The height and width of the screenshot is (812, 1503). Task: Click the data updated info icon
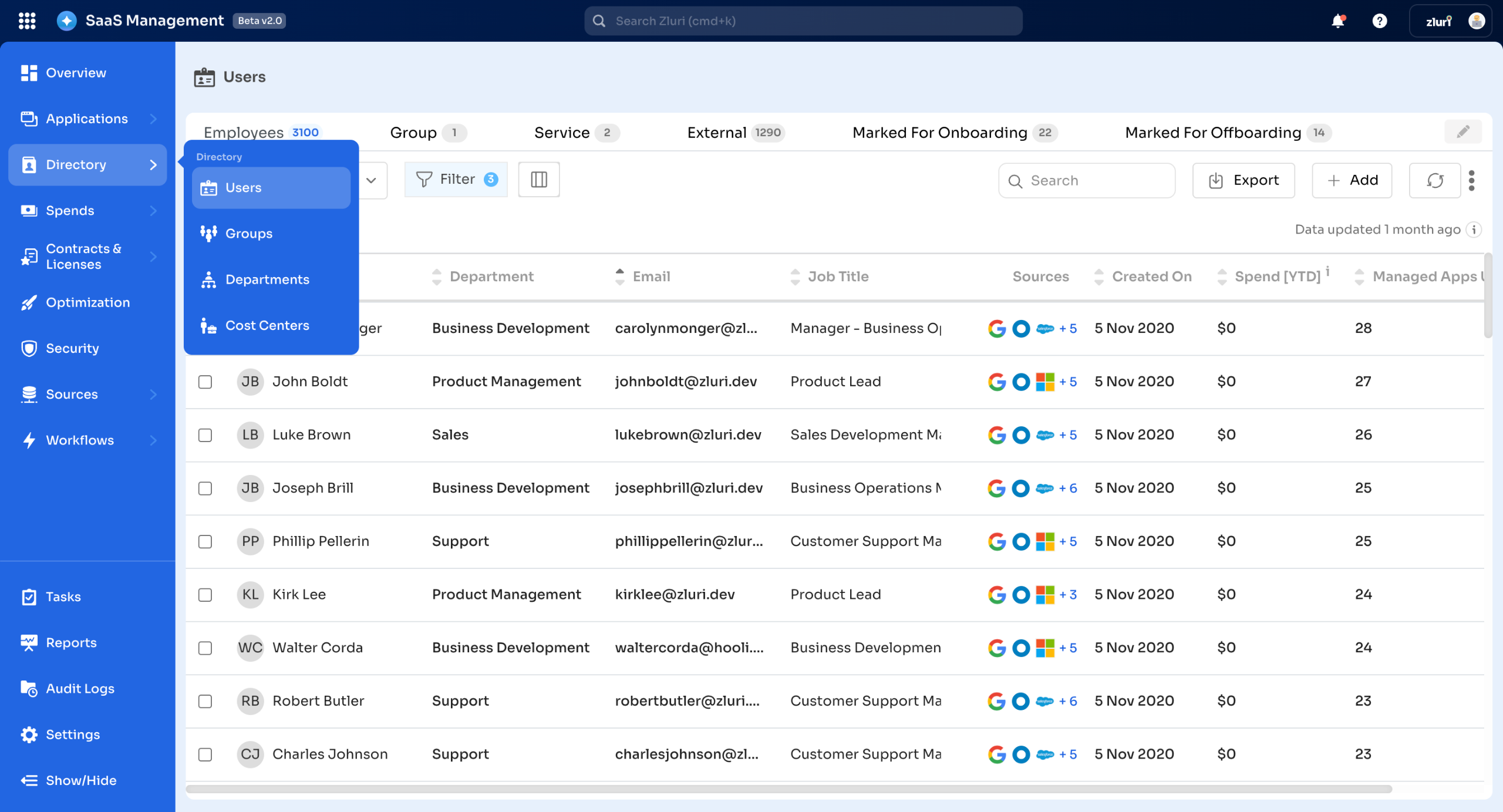pos(1474,230)
